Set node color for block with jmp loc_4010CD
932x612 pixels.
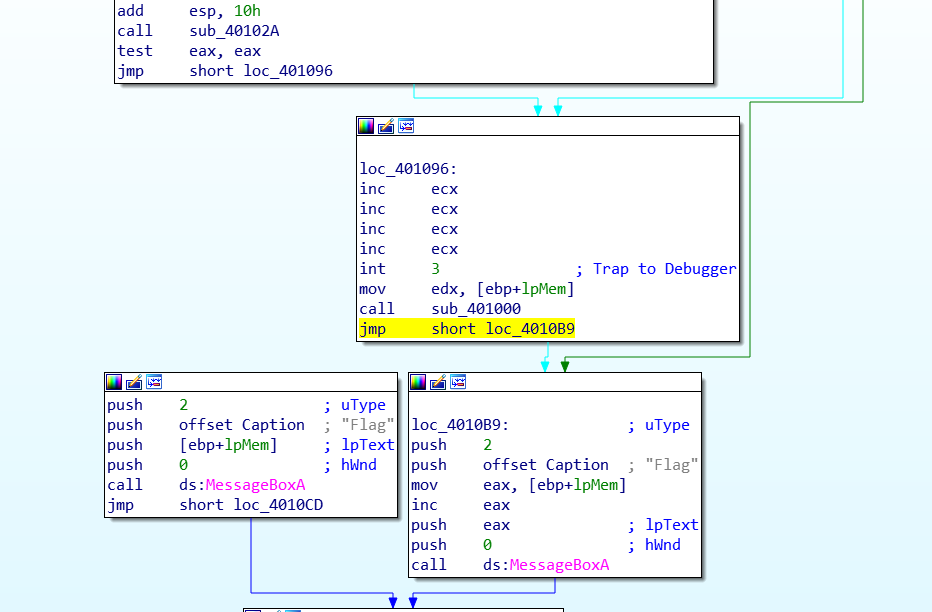click(x=114, y=382)
